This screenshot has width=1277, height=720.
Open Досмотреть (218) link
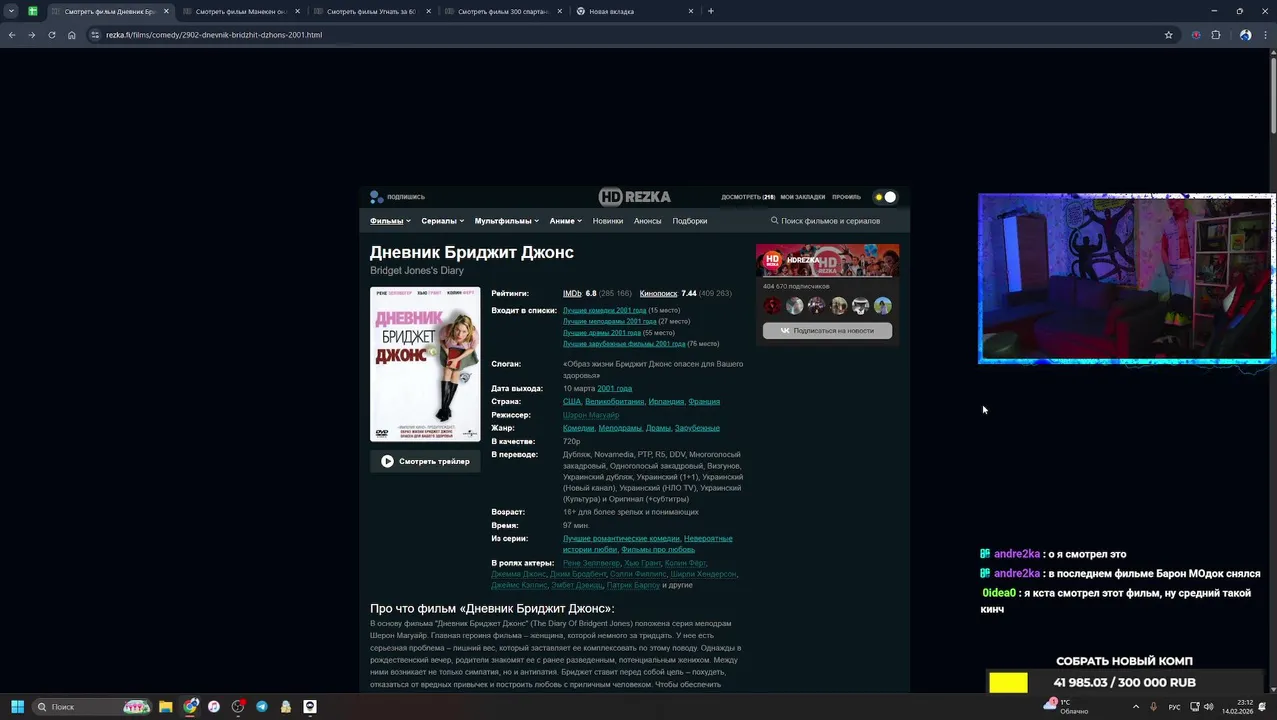click(748, 197)
